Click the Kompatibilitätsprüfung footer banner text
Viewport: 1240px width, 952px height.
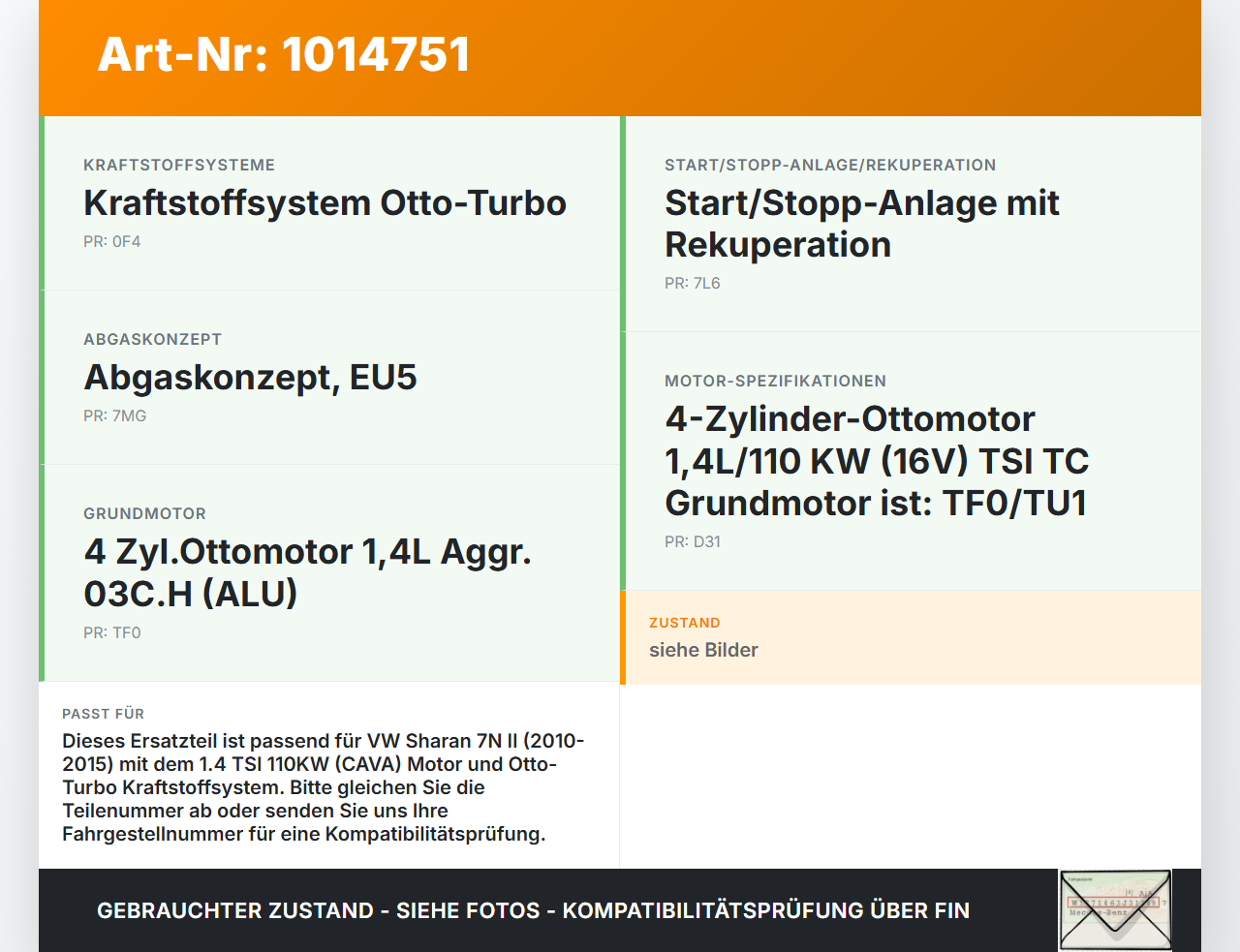(x=533, y=910)
